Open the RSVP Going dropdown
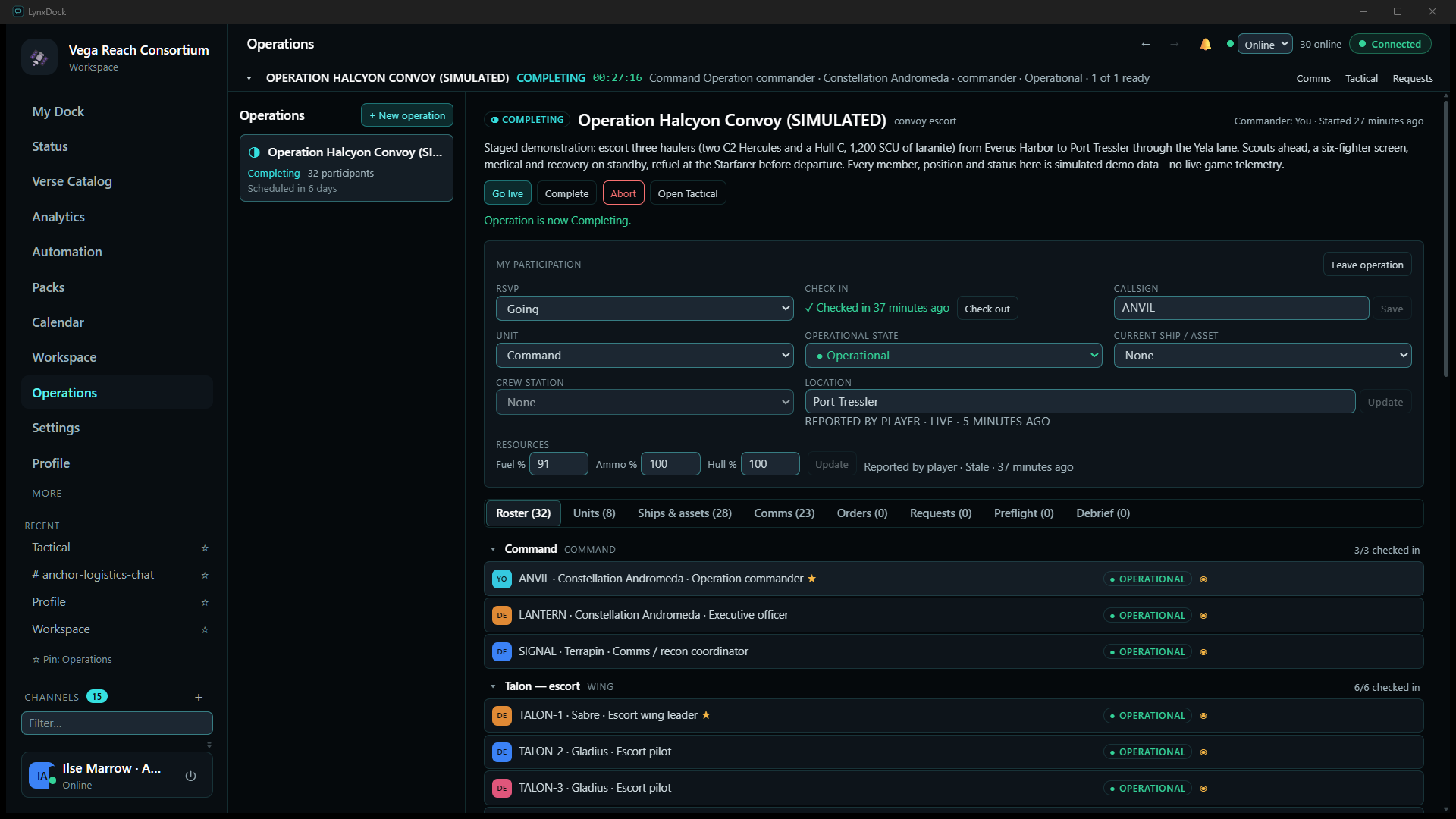The width and height of the screenshot is (1456, 819). point(645,309)
